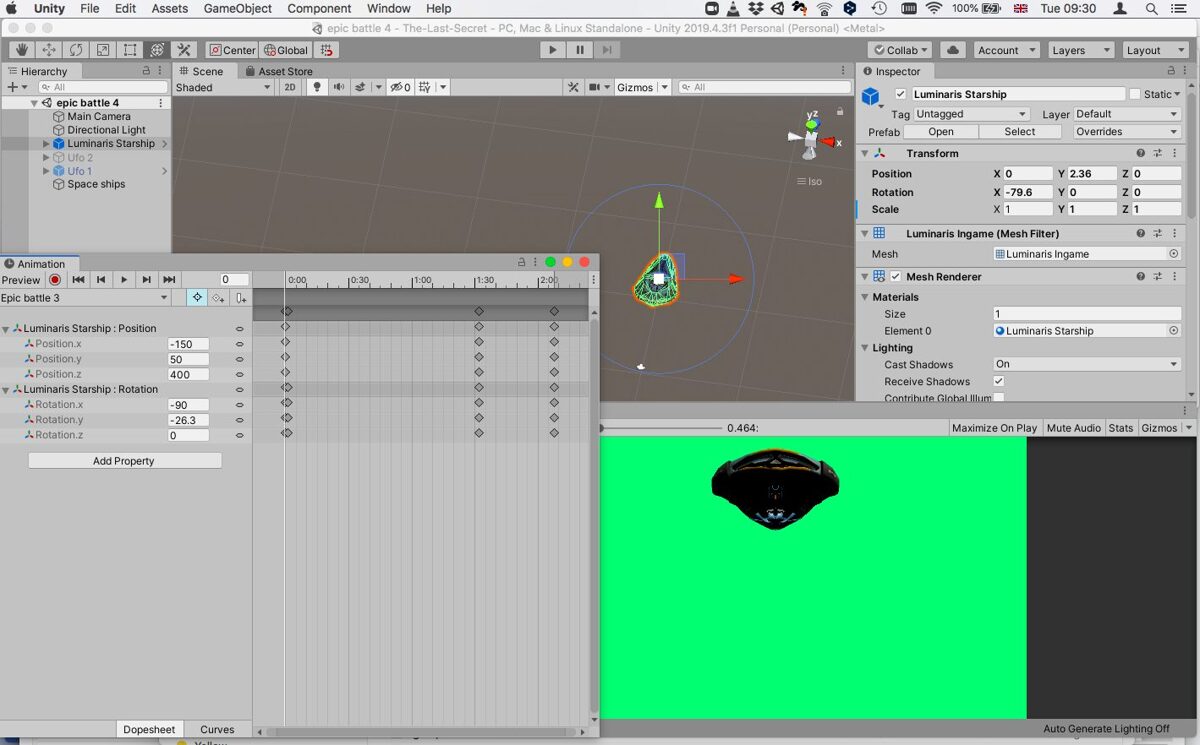Image resolution: width=1200 pixels, height=745 pixels.
Task: Click the grid snapping icon in the toolbar
Action: [326, 50]
